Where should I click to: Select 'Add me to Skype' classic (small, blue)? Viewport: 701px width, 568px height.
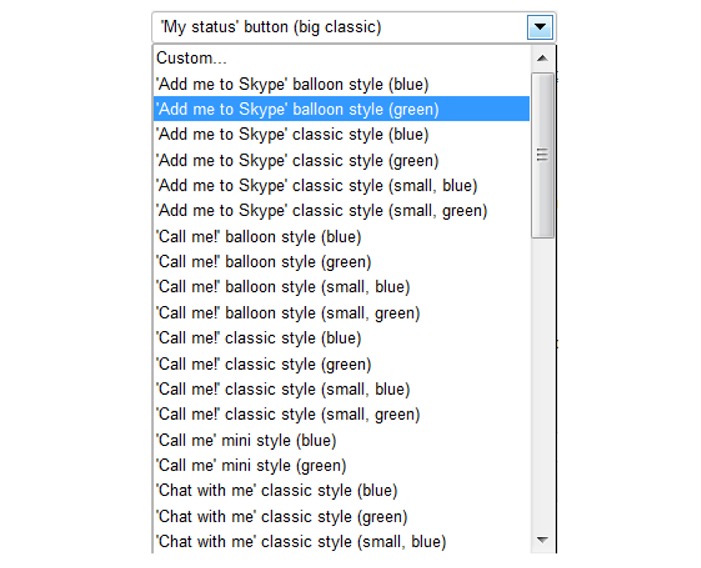coord(316,185)
